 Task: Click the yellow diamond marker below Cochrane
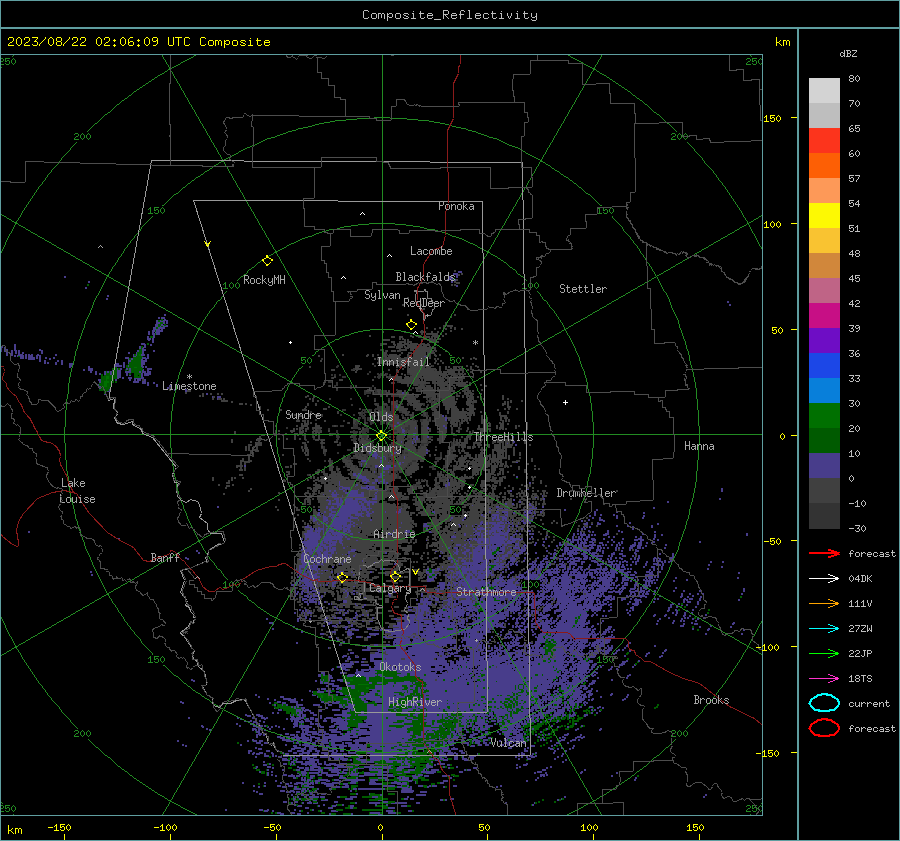pos(342,577)
